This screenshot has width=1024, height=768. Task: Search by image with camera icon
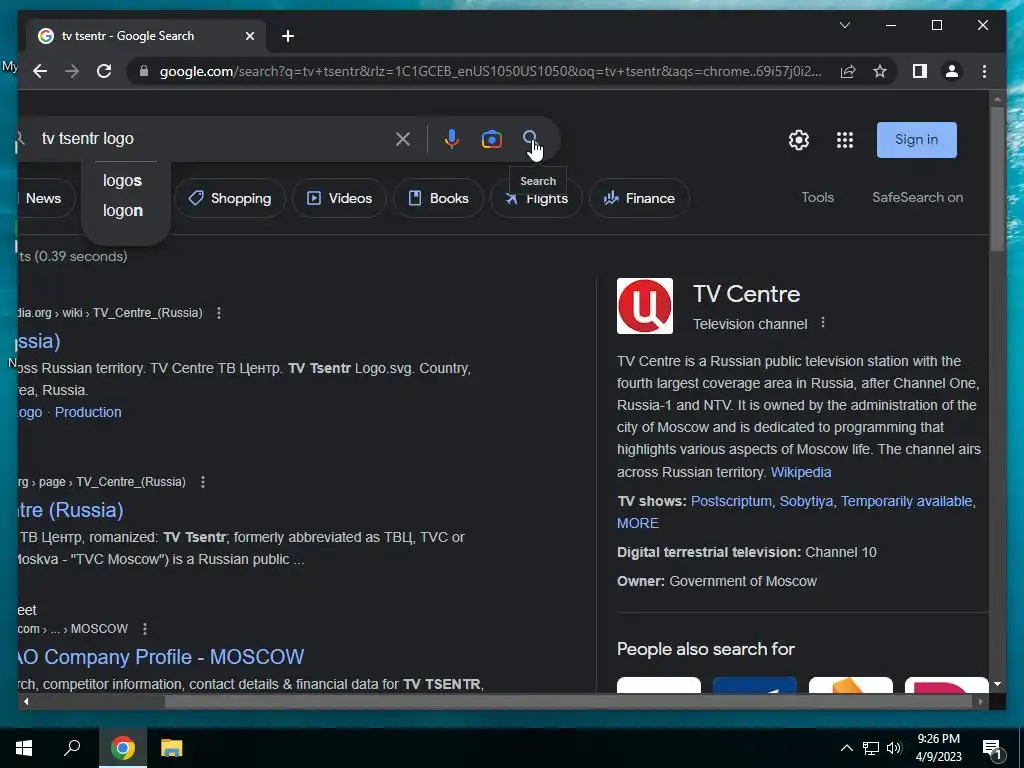point(492,139)
